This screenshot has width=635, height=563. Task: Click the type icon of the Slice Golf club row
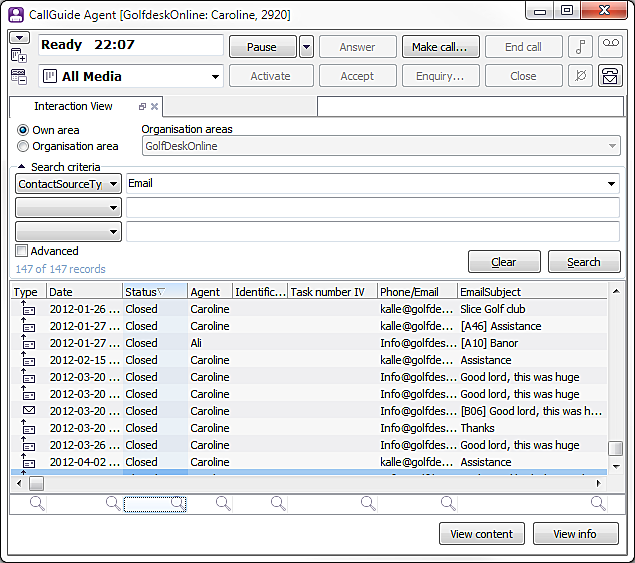point(28,308)
